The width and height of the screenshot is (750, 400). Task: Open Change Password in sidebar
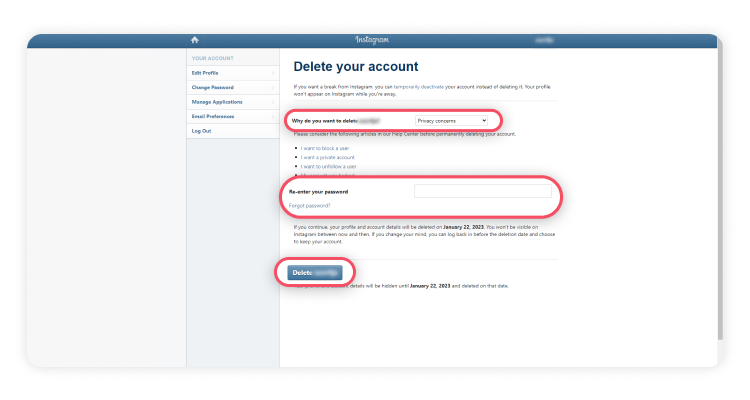[x=233, y=88]
